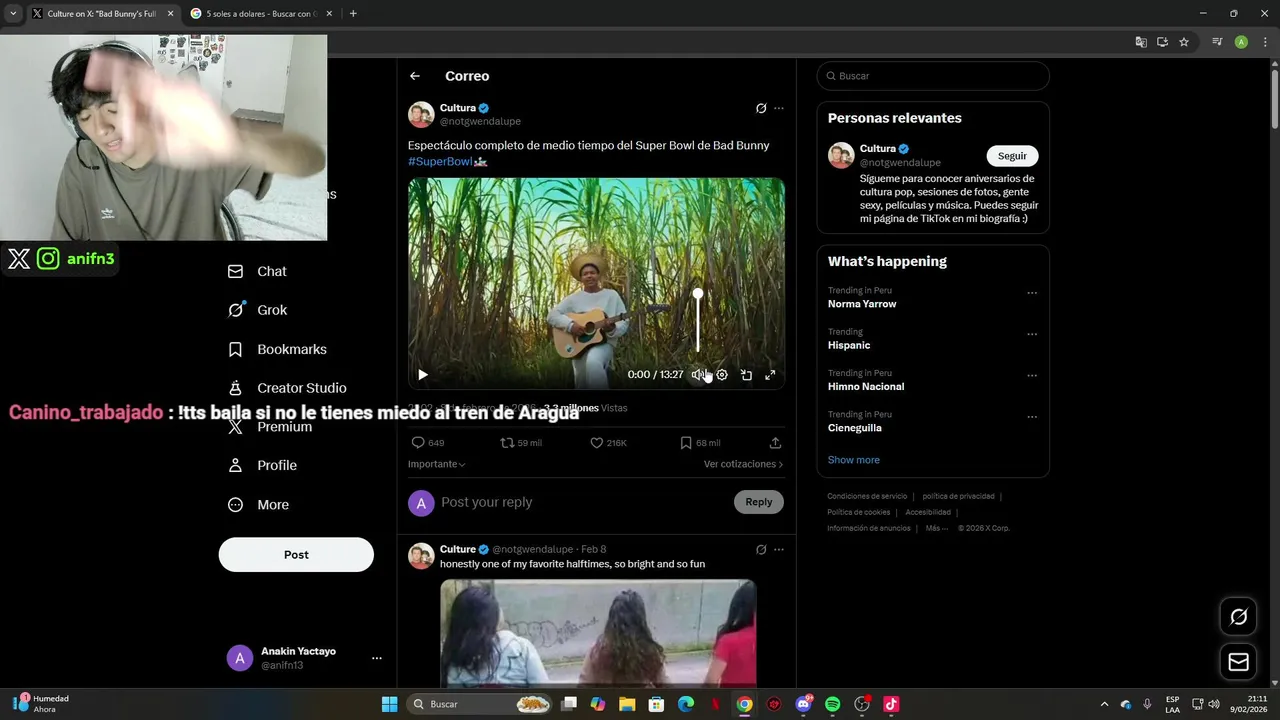Open options for Cieneguilla trend
The image size is (1280, 720).
tap(1032, 418)
